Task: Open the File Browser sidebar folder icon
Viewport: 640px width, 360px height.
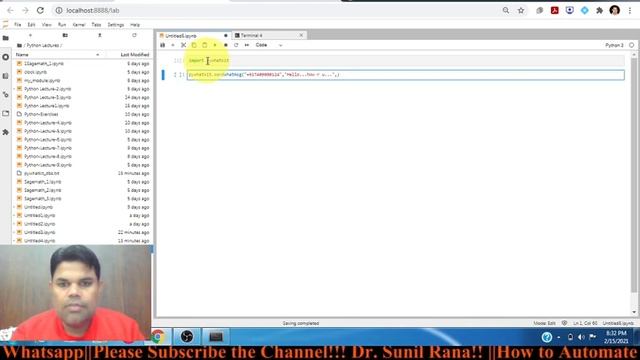Action: pyautogui.click(x=5, y=38)
